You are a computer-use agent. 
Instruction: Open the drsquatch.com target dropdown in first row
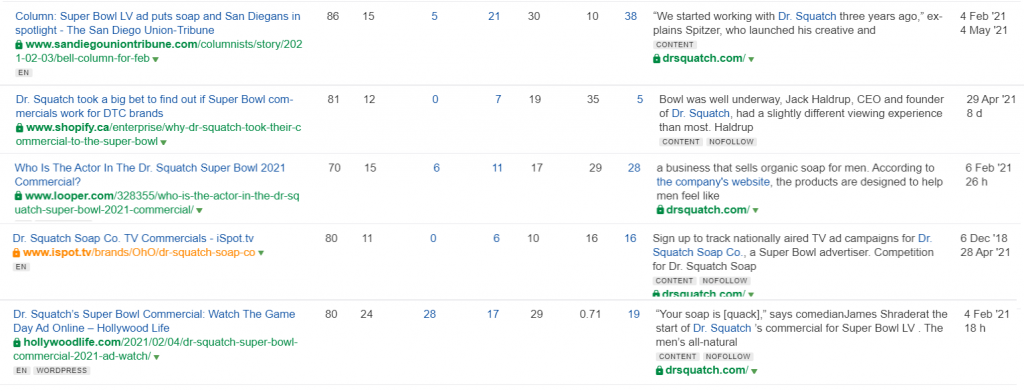751,59
